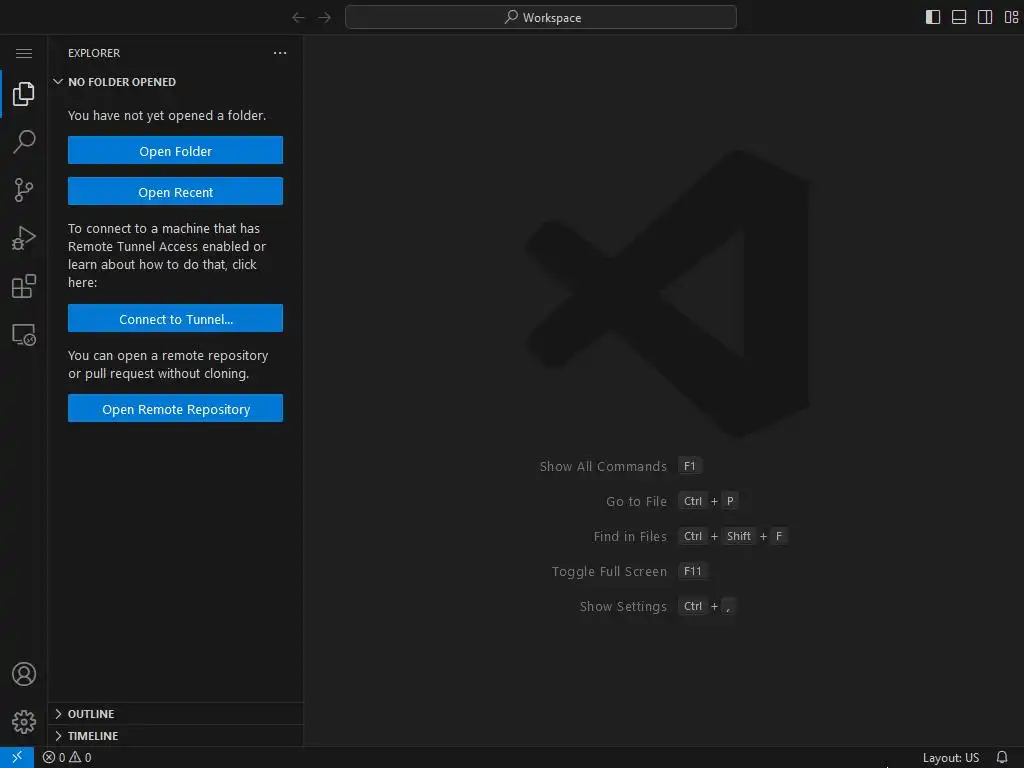
Task: Open Explorer views and more actions ellipsis
Action: tap(280, 53)
